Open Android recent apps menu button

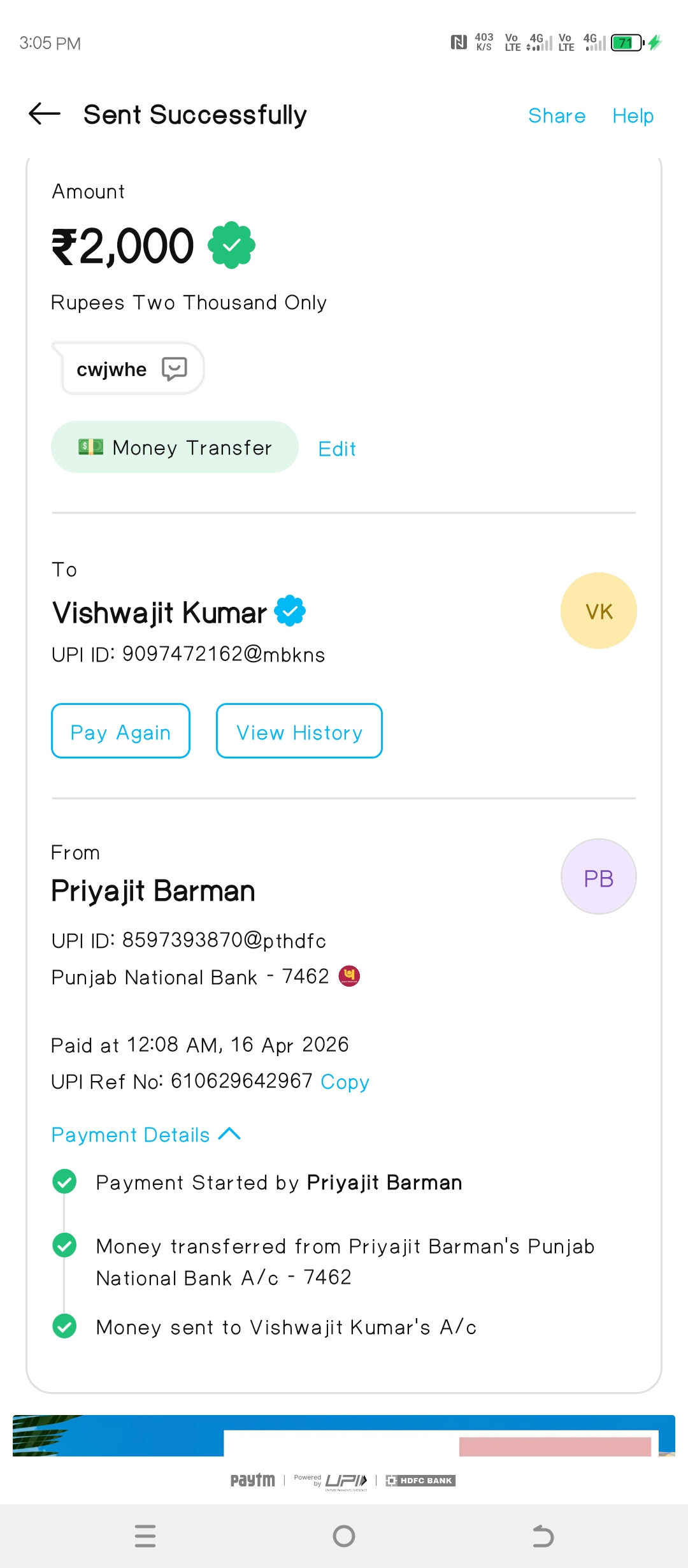pos(145,1536)
